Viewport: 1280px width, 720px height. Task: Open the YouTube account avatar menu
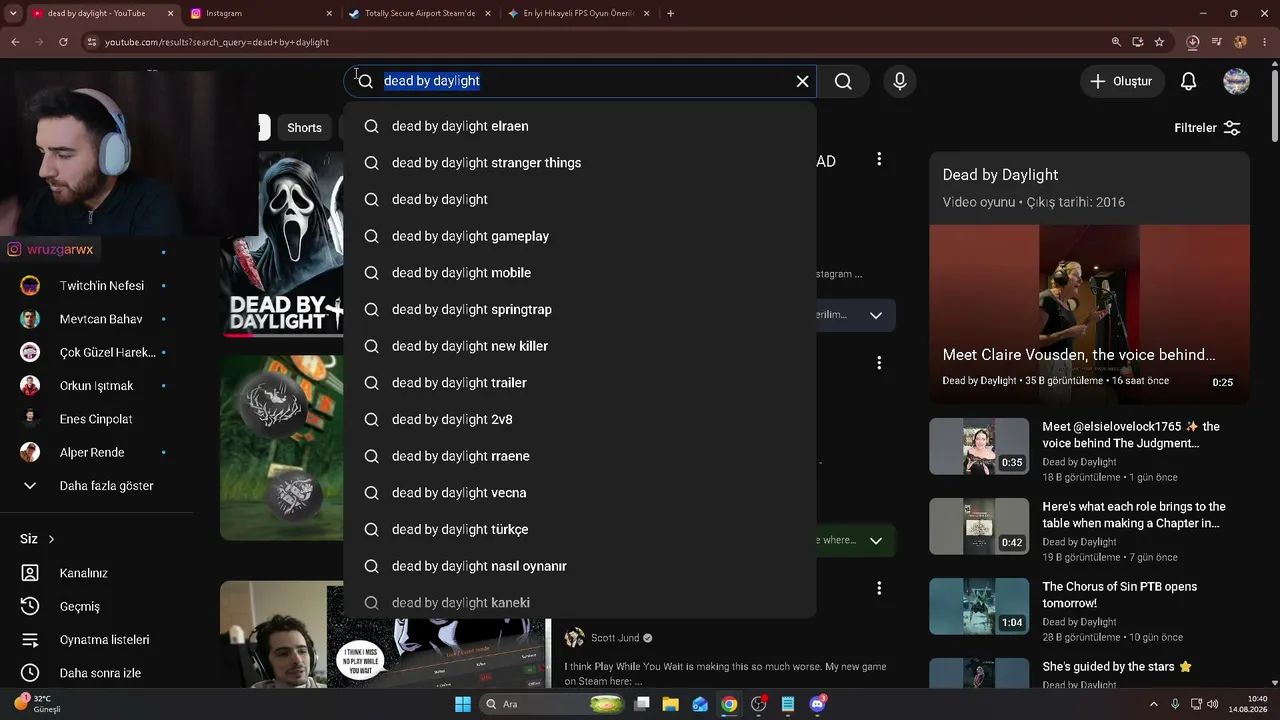(1237, 81)
